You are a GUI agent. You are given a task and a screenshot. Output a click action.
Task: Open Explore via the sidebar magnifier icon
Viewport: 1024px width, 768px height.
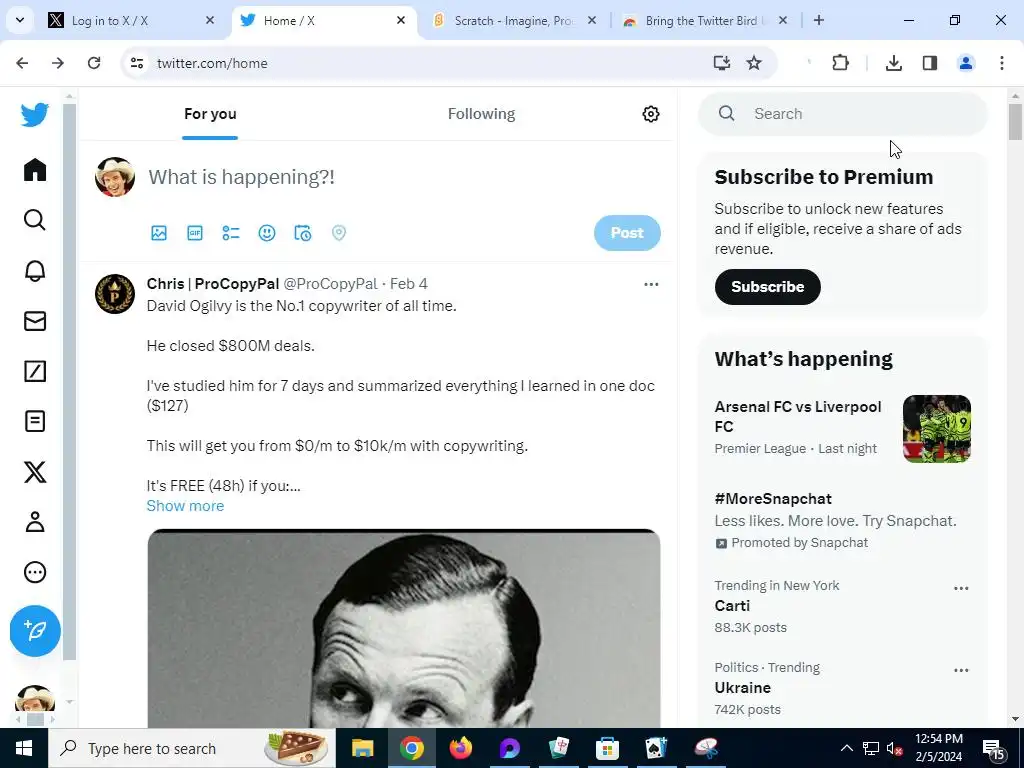click(35, 220)
